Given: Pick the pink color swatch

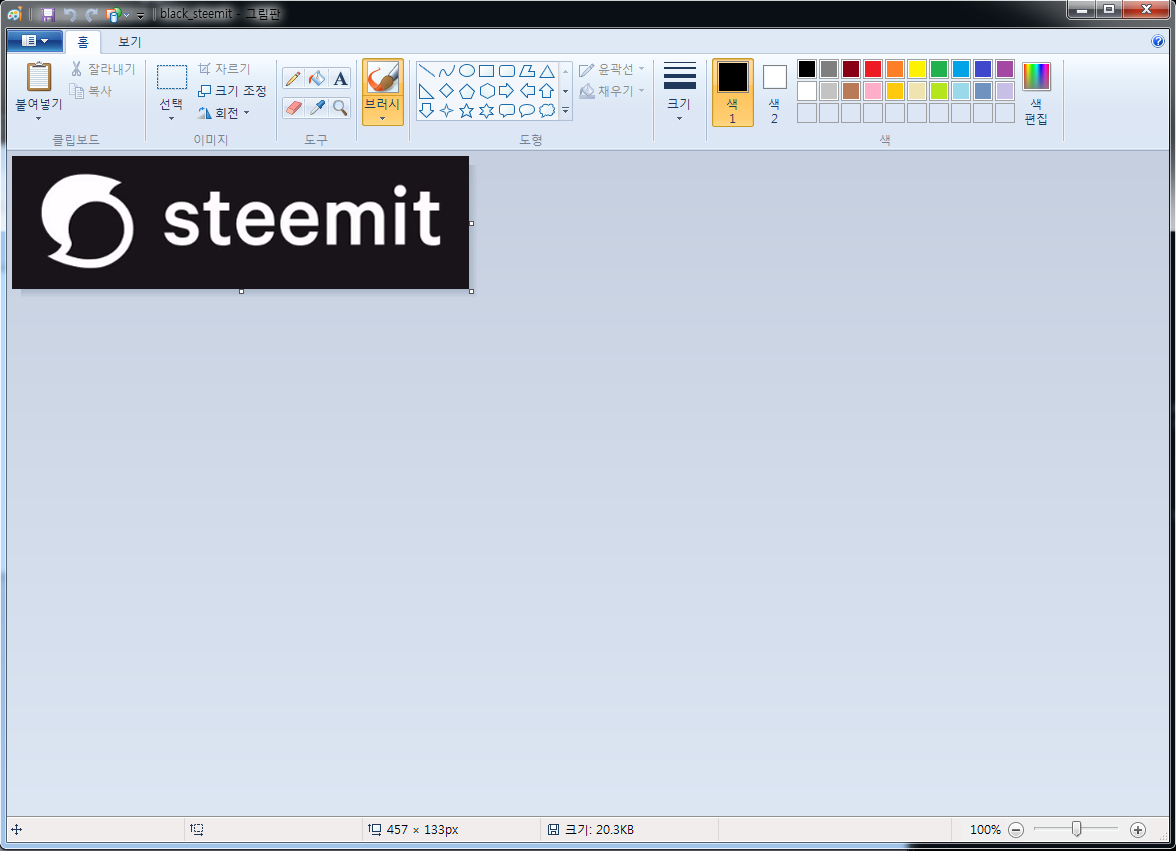Looking at the screenshot, I should tap(873, 91).
